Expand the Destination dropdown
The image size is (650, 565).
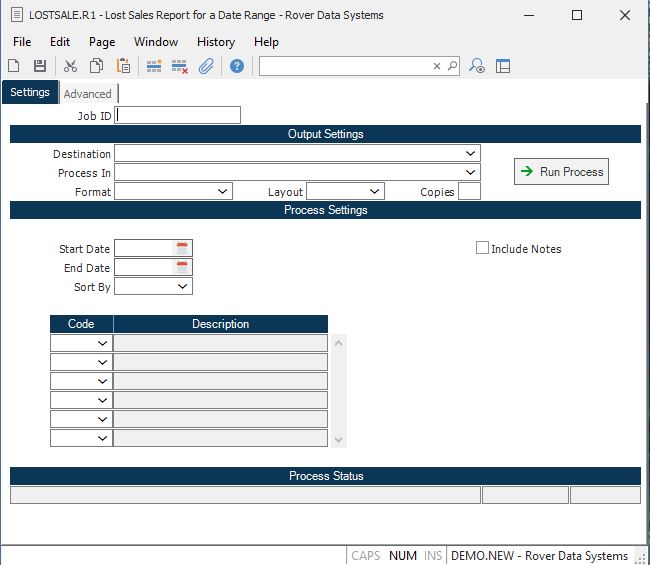(x=470, y=154)
